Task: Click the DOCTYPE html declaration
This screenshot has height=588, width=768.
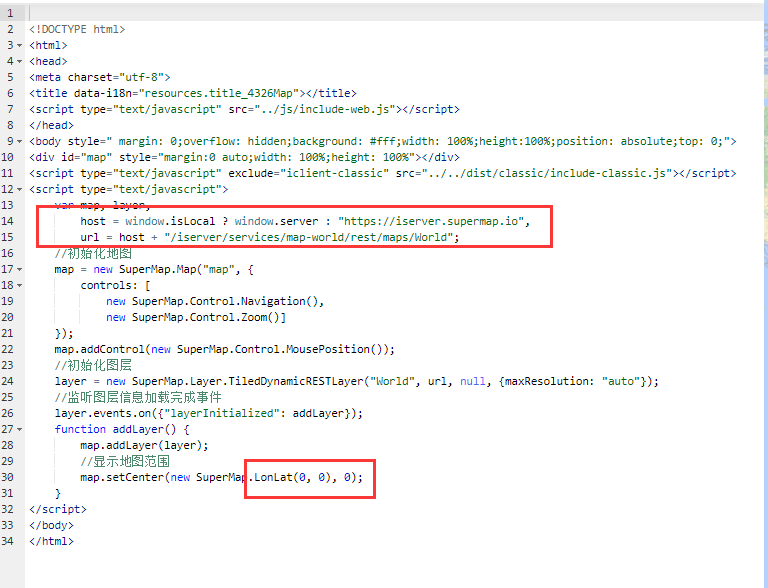Action: click(77, 29)
